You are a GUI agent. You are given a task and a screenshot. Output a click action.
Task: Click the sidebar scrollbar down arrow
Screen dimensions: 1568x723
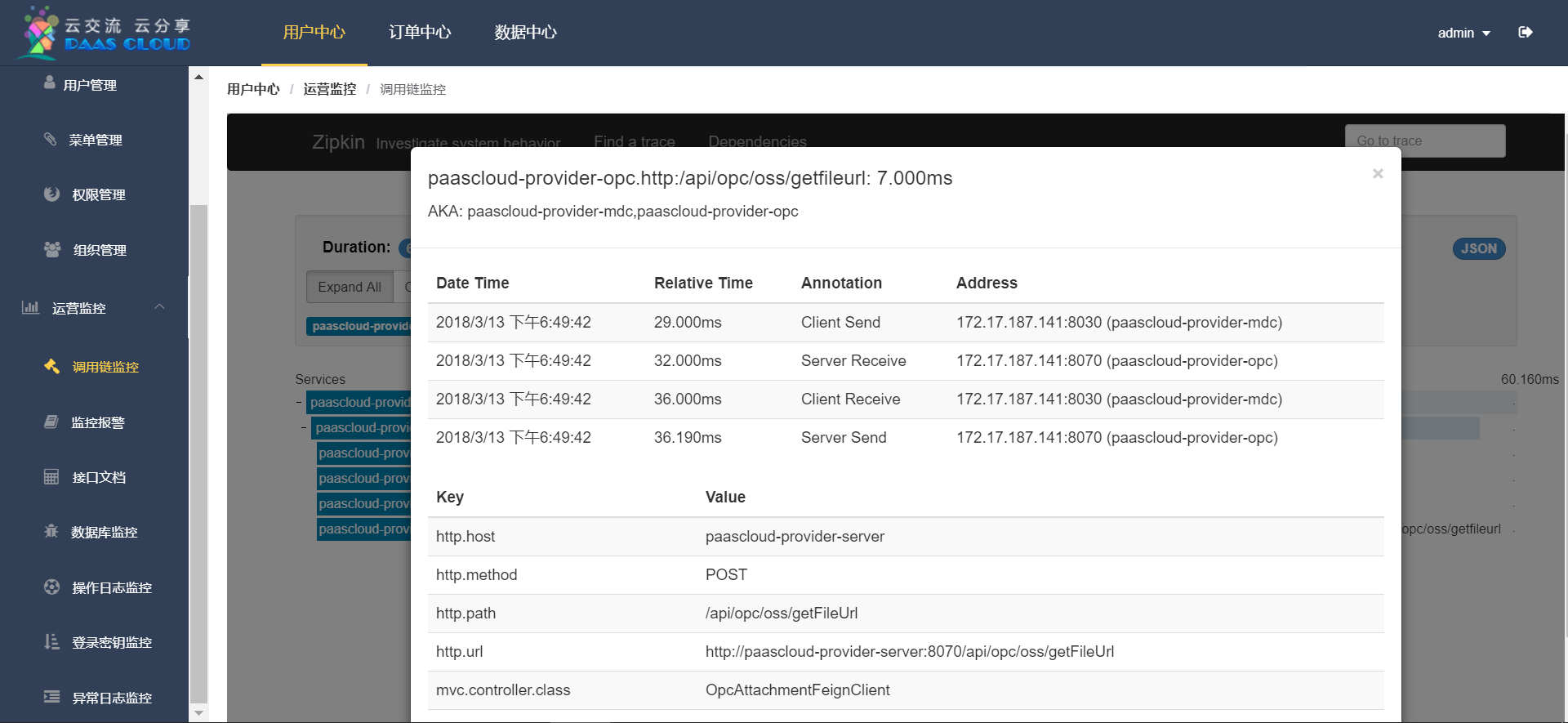[198, 713]
